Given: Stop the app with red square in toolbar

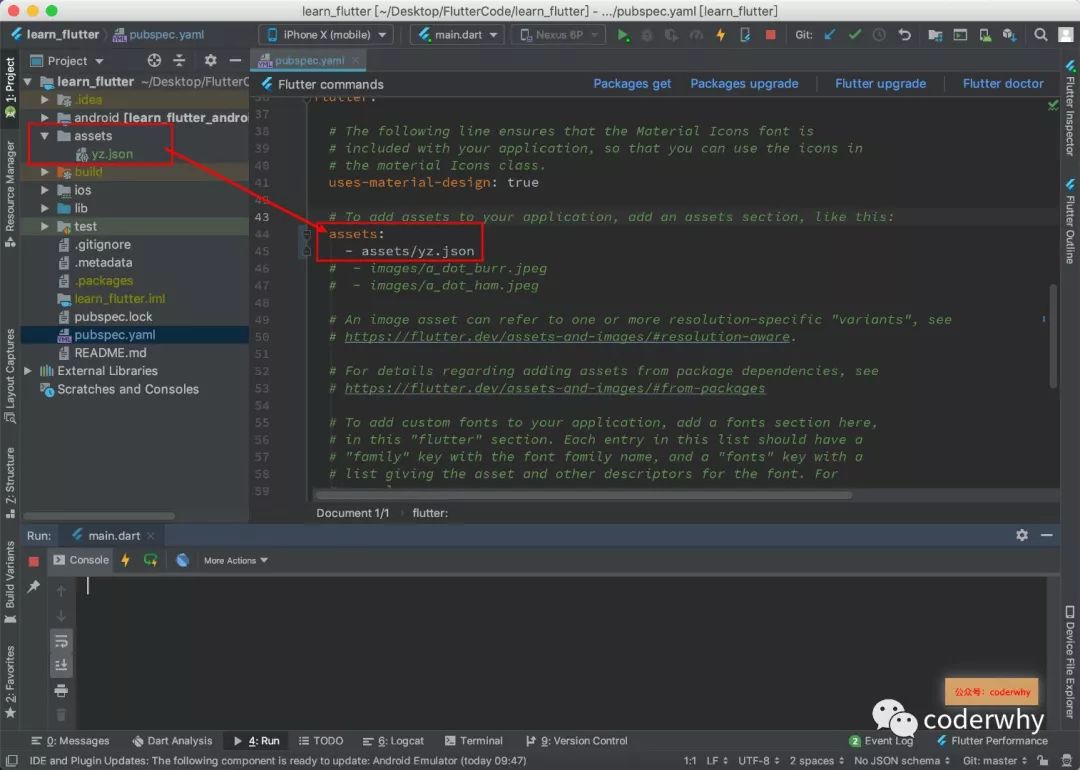Looking at the screenshot, I should coord(771,34).
